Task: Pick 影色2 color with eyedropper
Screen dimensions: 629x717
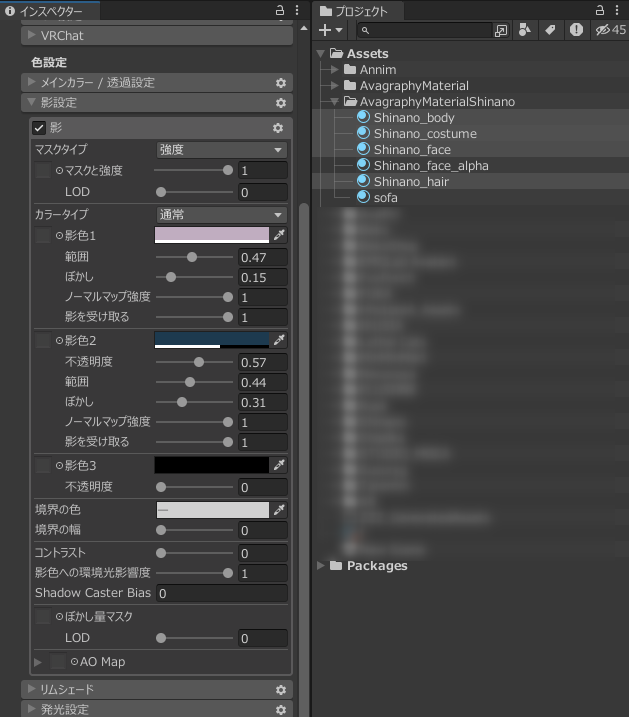Action: (279, 340)
